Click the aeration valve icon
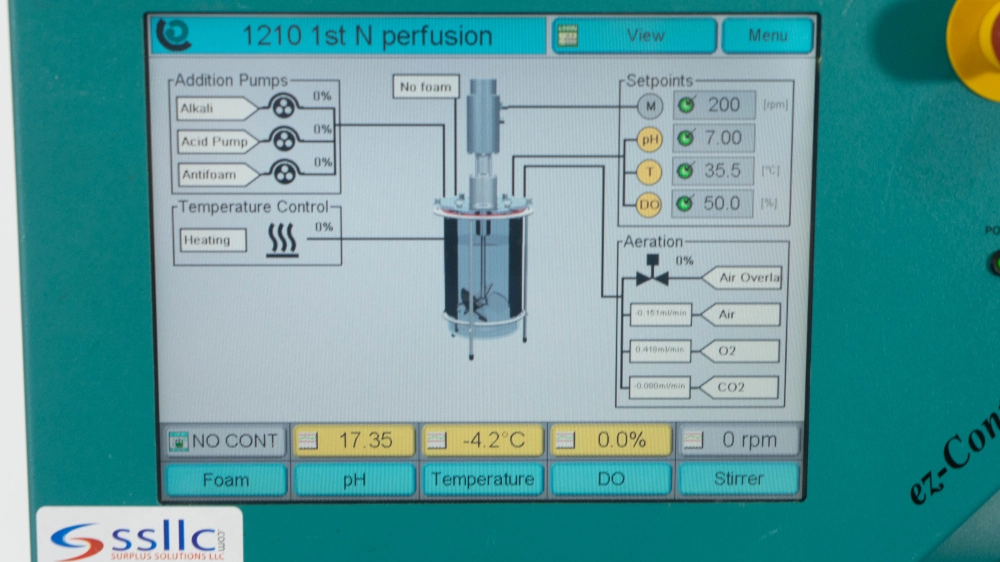 click(x=652, y=273)
